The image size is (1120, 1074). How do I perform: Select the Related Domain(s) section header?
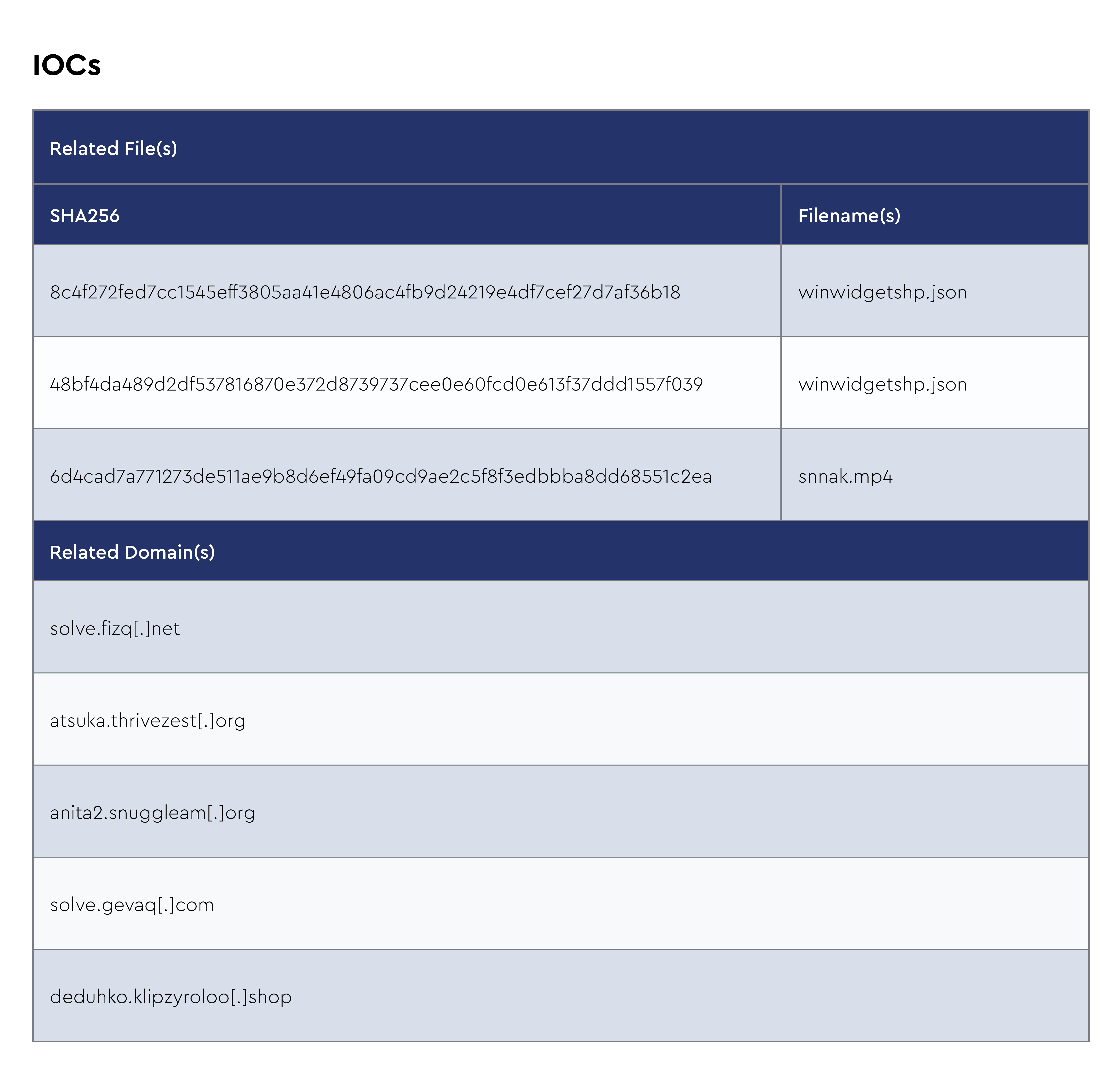132,552
